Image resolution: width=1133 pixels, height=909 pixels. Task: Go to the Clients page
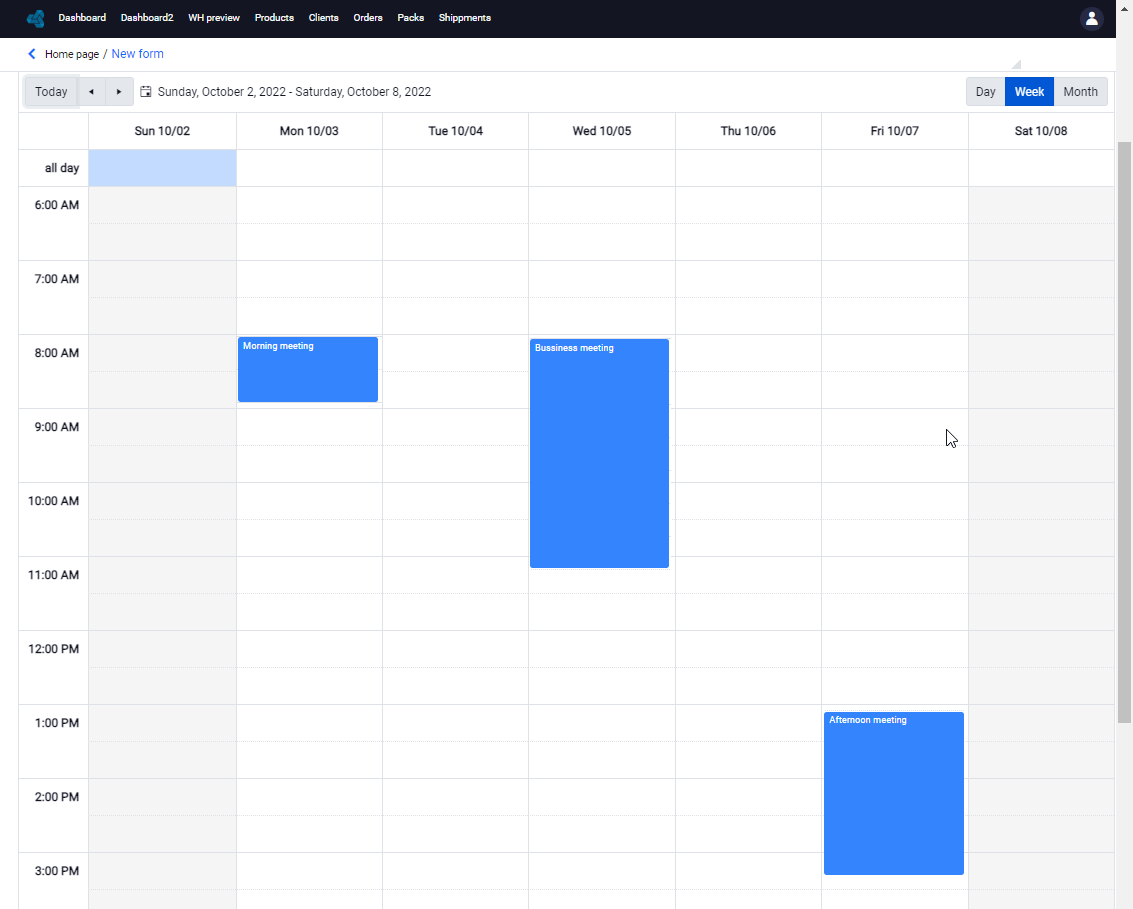coord(324,18)
